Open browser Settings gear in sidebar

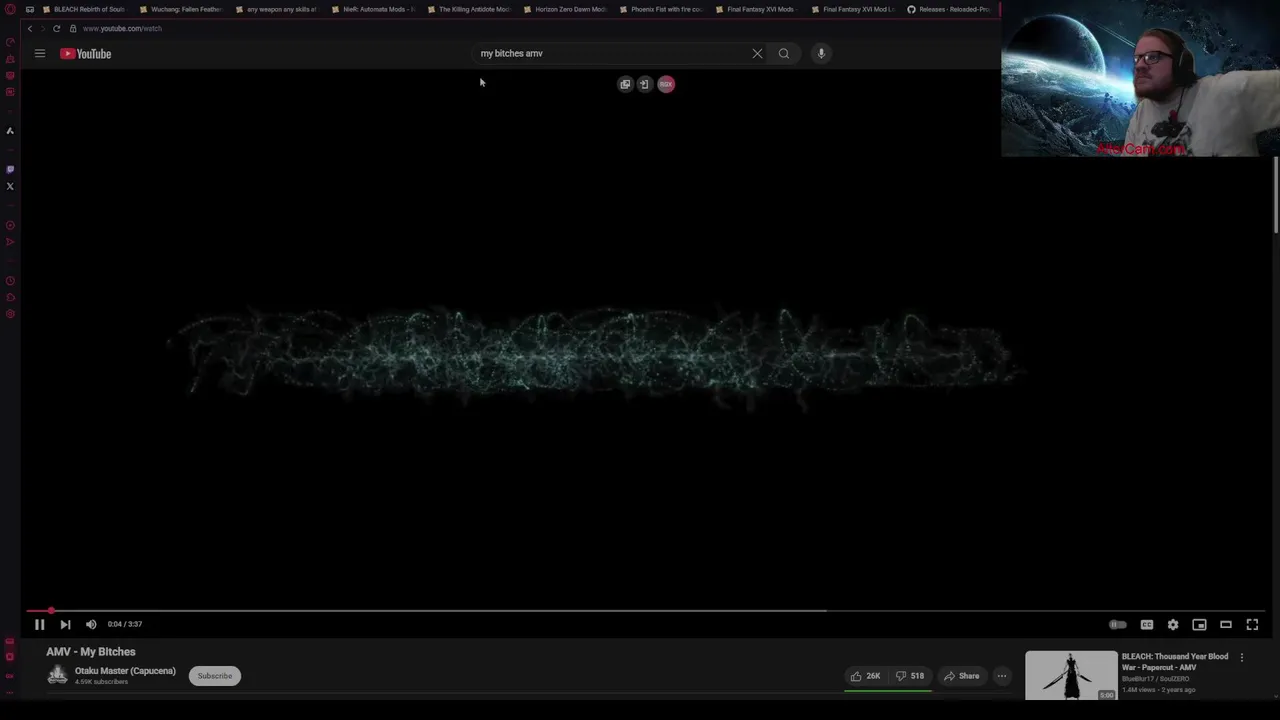point(10,314)
